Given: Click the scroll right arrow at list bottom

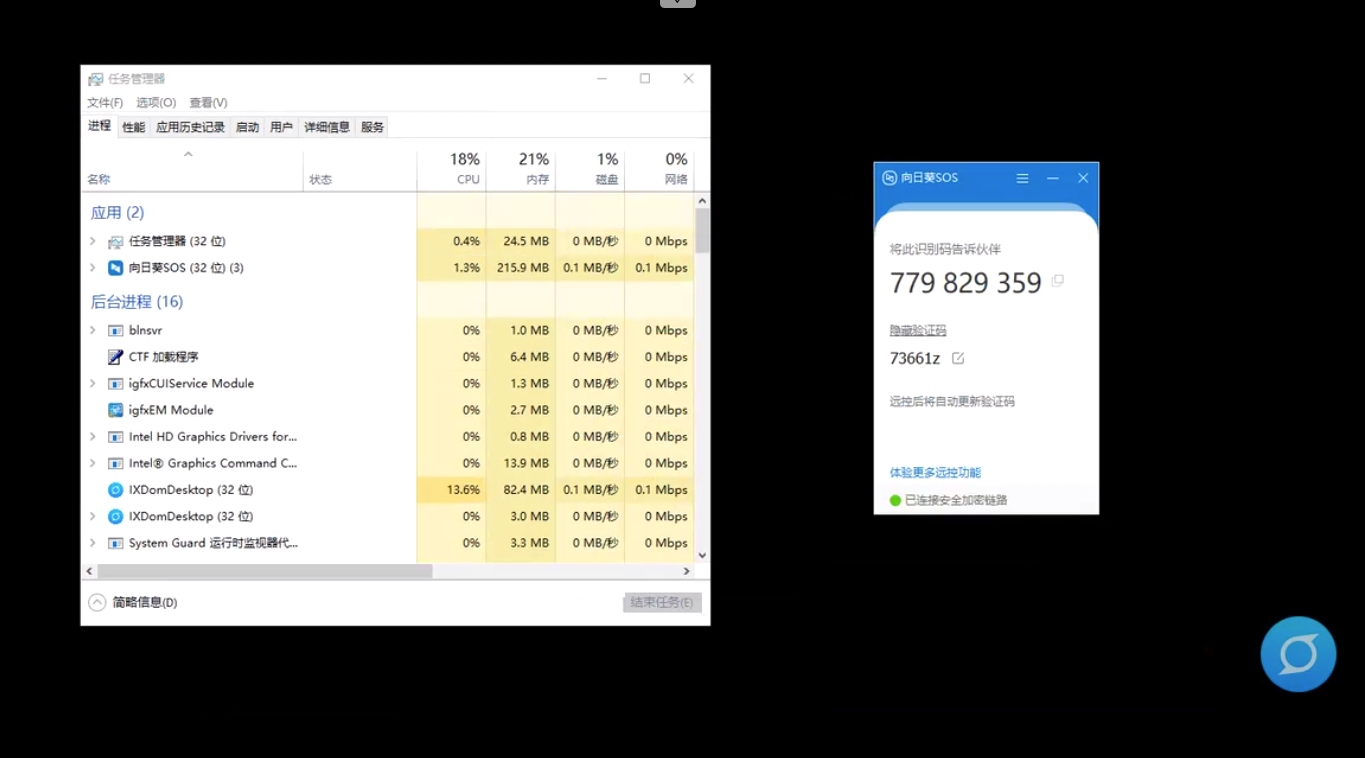Looking at the screenshot, I should pyautogui.click(x=687, y=571).
